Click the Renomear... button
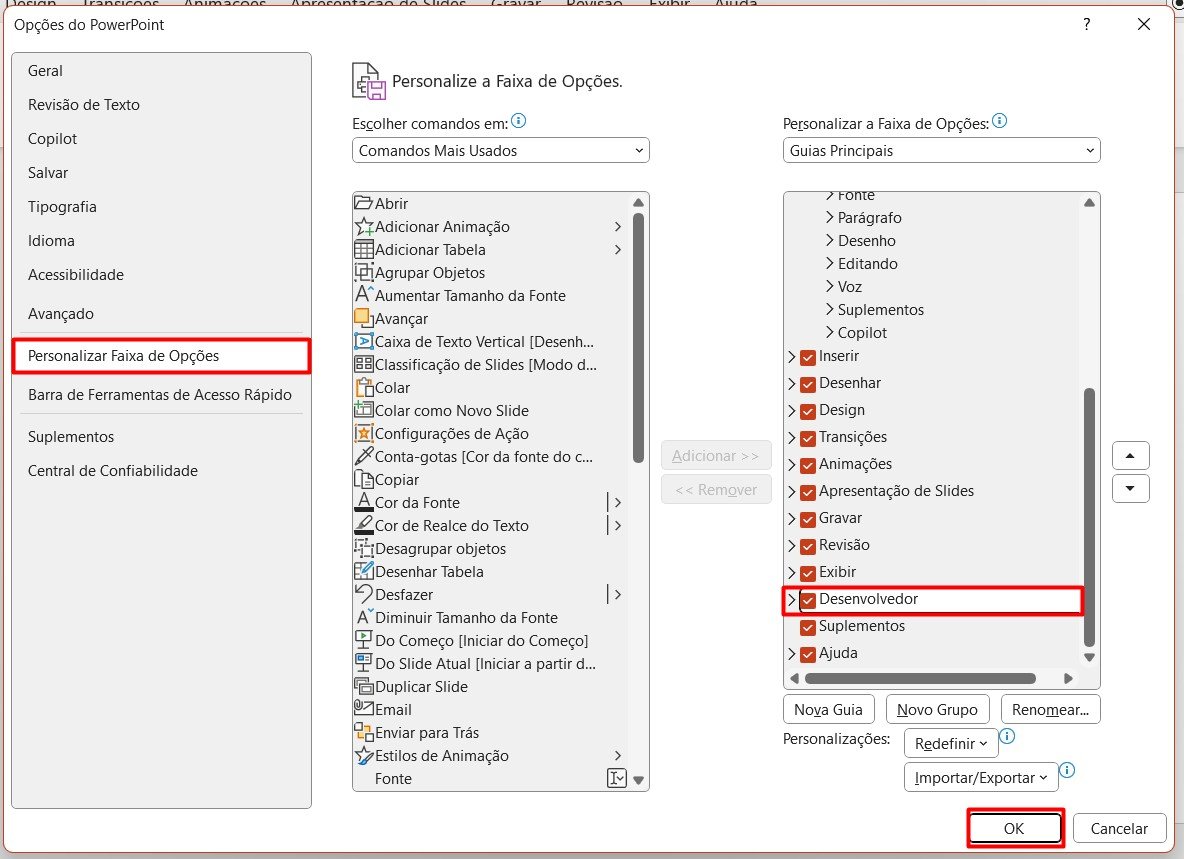1184x859 pixels. click(x=1050, y=710)
